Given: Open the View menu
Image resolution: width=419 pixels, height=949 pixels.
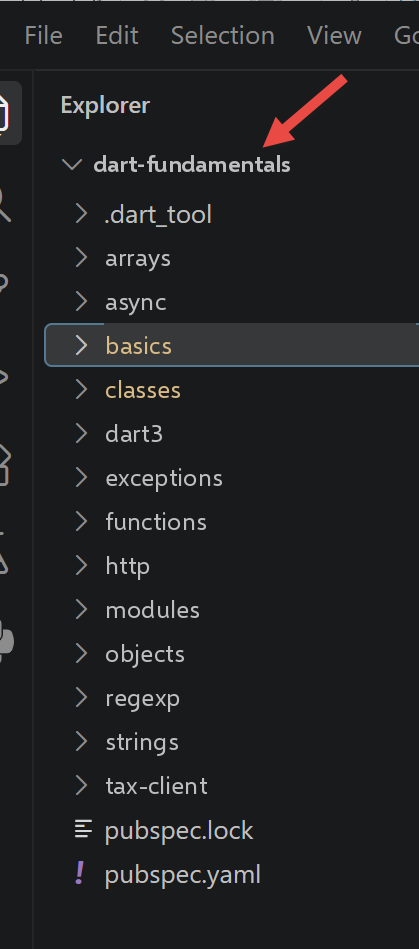Looking at the screenshot, I should [x=334, y=36].
